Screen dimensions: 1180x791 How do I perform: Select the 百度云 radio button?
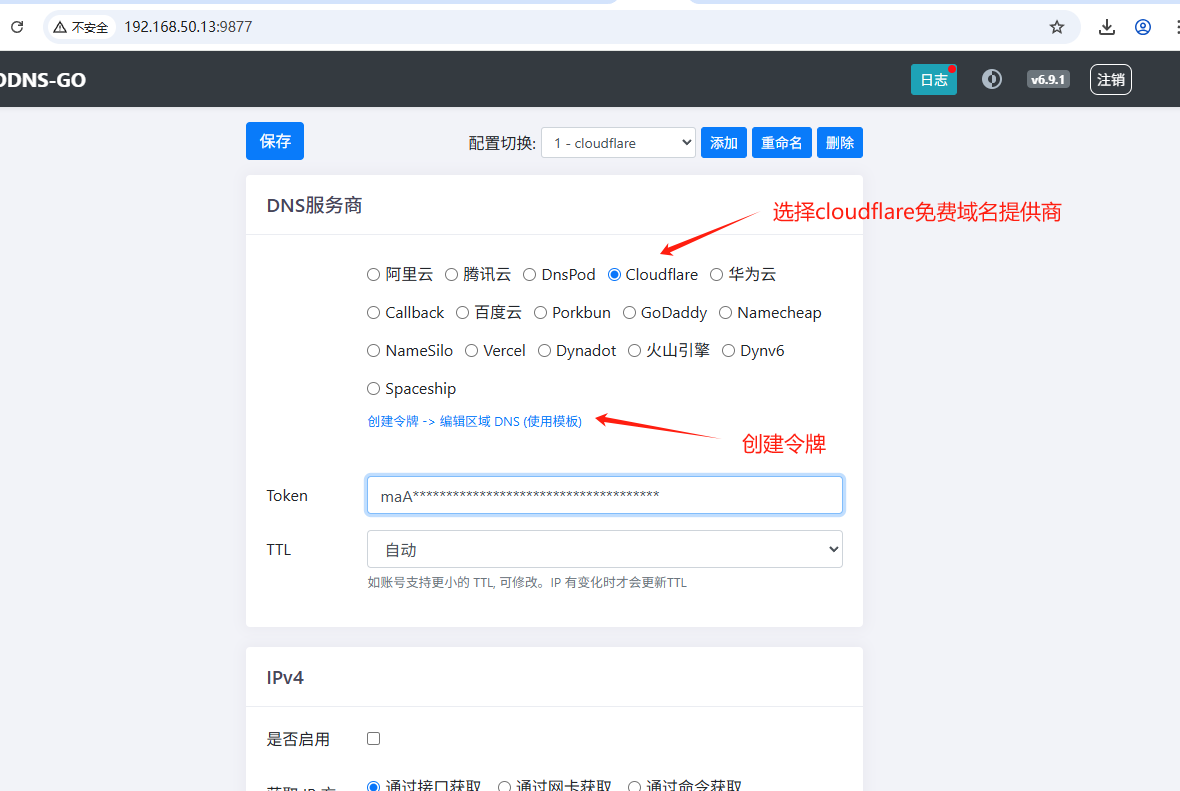(x=462, y=312)
